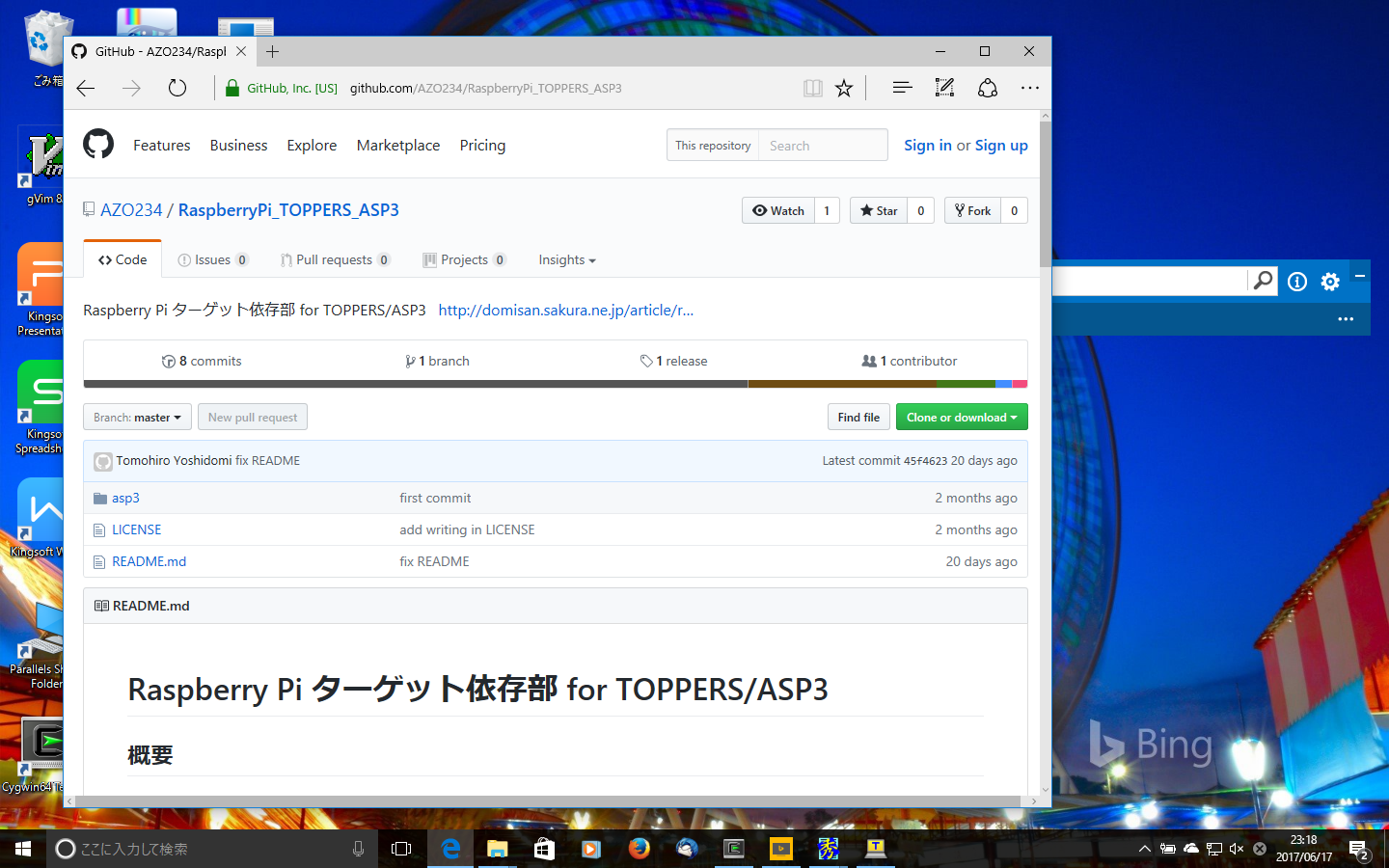The height and width of the screenshot is (868, 1389).
Task: Click the browser address bar URL
Action: point(486,89)
